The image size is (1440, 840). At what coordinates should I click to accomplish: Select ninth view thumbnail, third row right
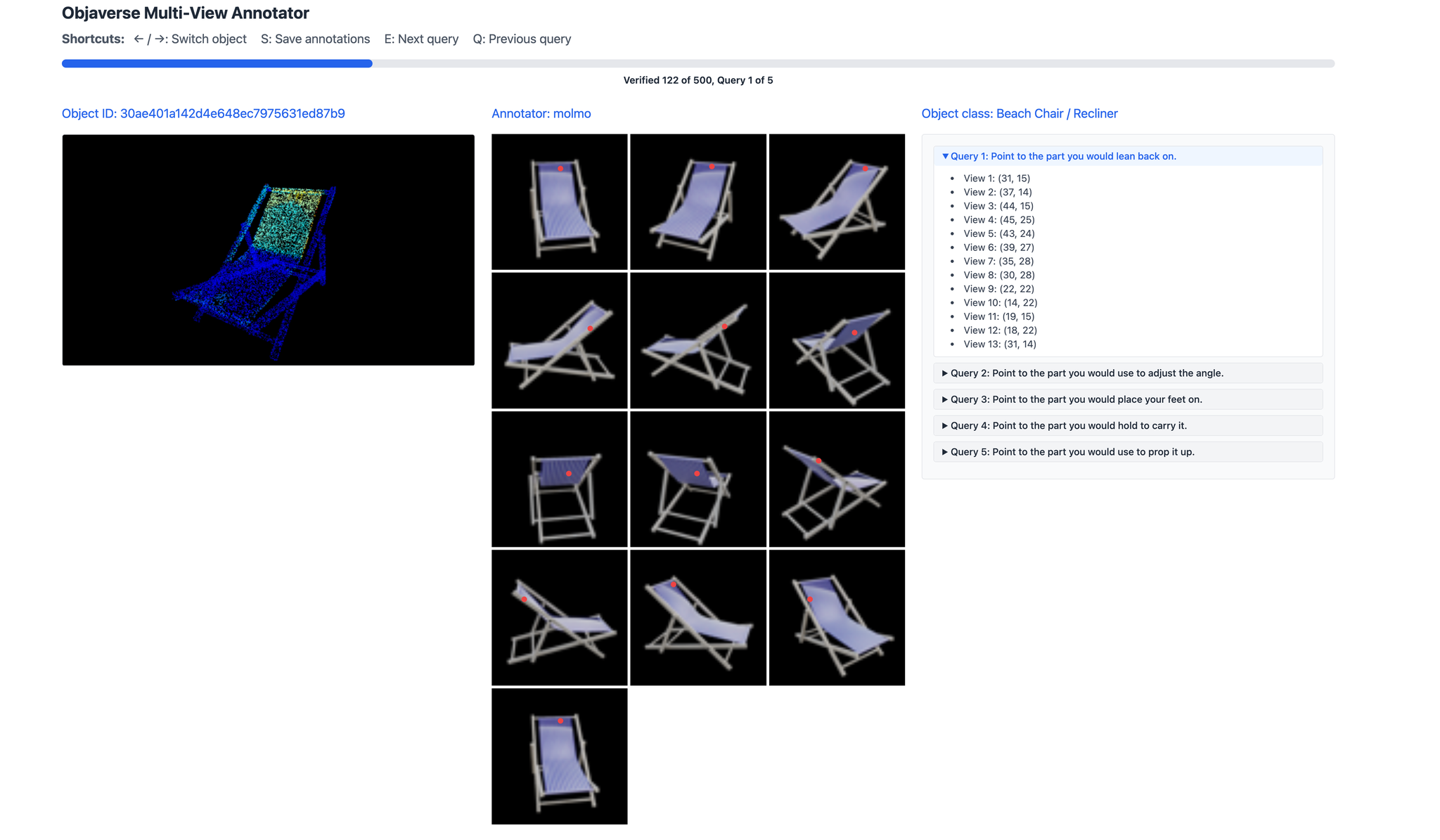(x=837, y=479)
